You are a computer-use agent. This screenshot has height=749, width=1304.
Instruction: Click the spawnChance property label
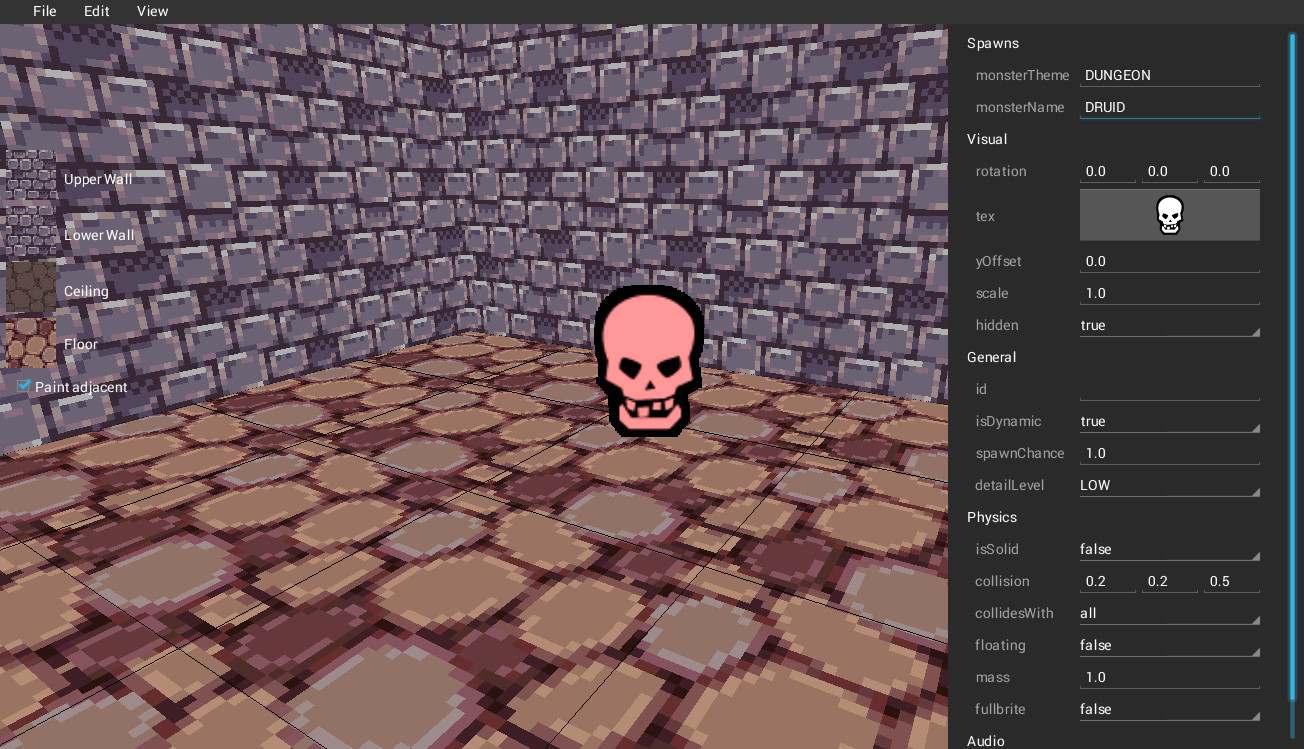coord(1020,453)
